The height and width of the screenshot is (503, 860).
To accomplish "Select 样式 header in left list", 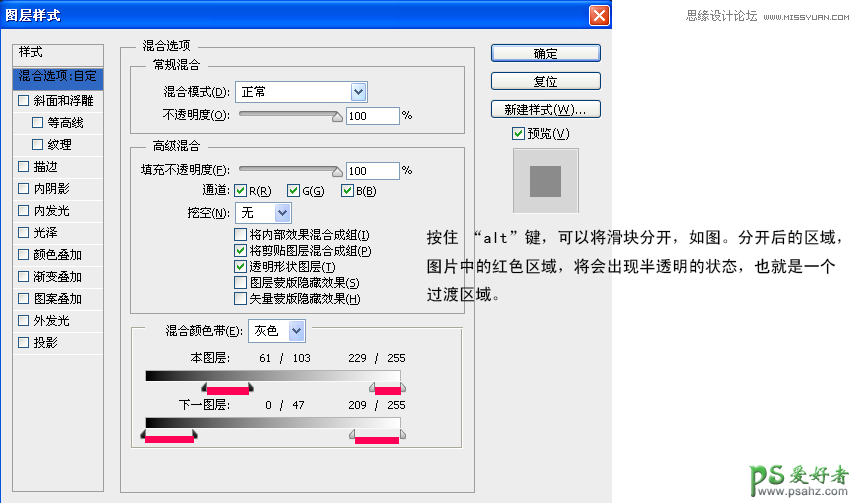I will pos(58,53).
